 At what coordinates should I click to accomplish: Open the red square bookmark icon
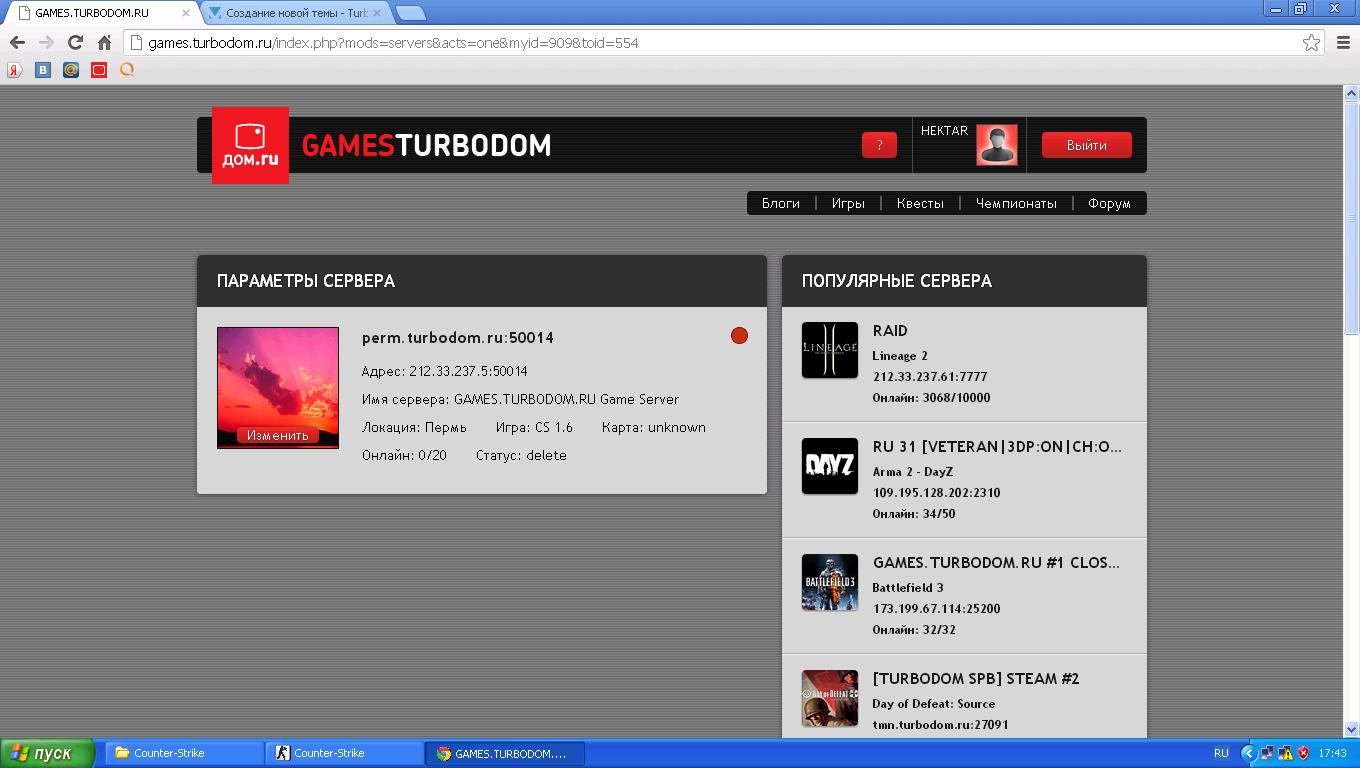99,70
